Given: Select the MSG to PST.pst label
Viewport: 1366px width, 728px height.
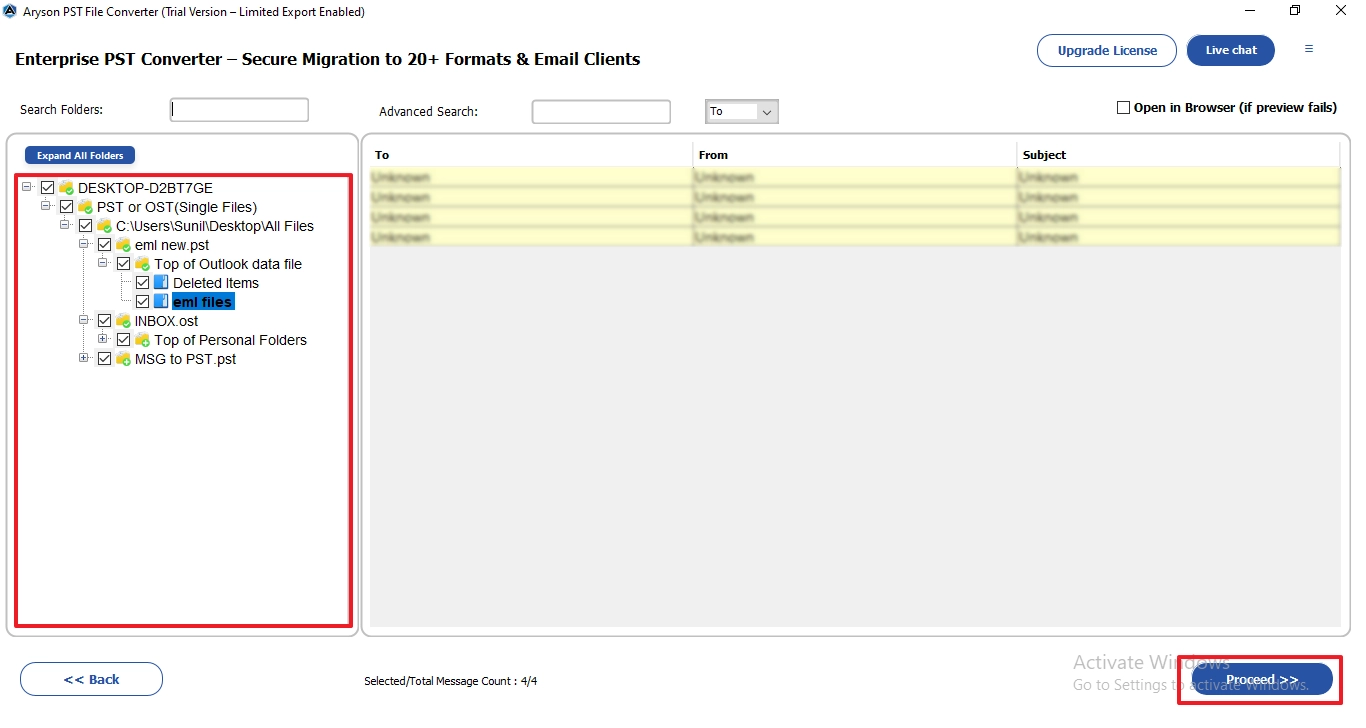Looking at the screenshot, I should [x=186, y=359].
